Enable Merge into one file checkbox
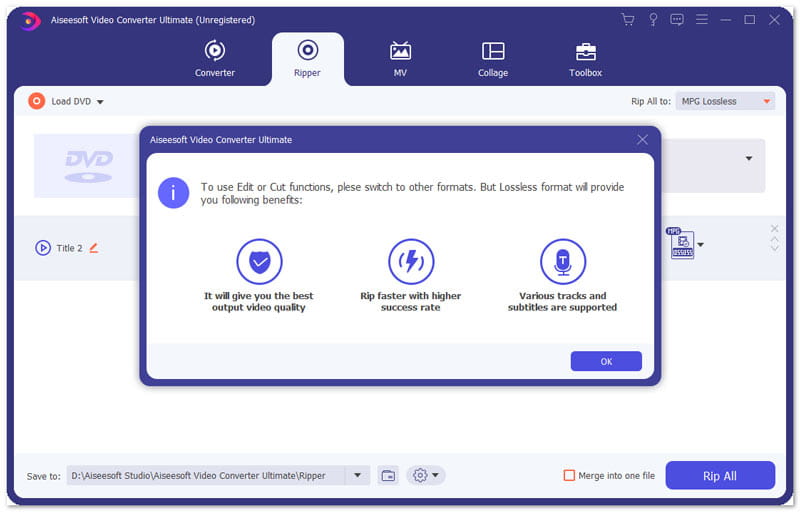The width and height of the screenshot is (800, 512). point(569,475)
